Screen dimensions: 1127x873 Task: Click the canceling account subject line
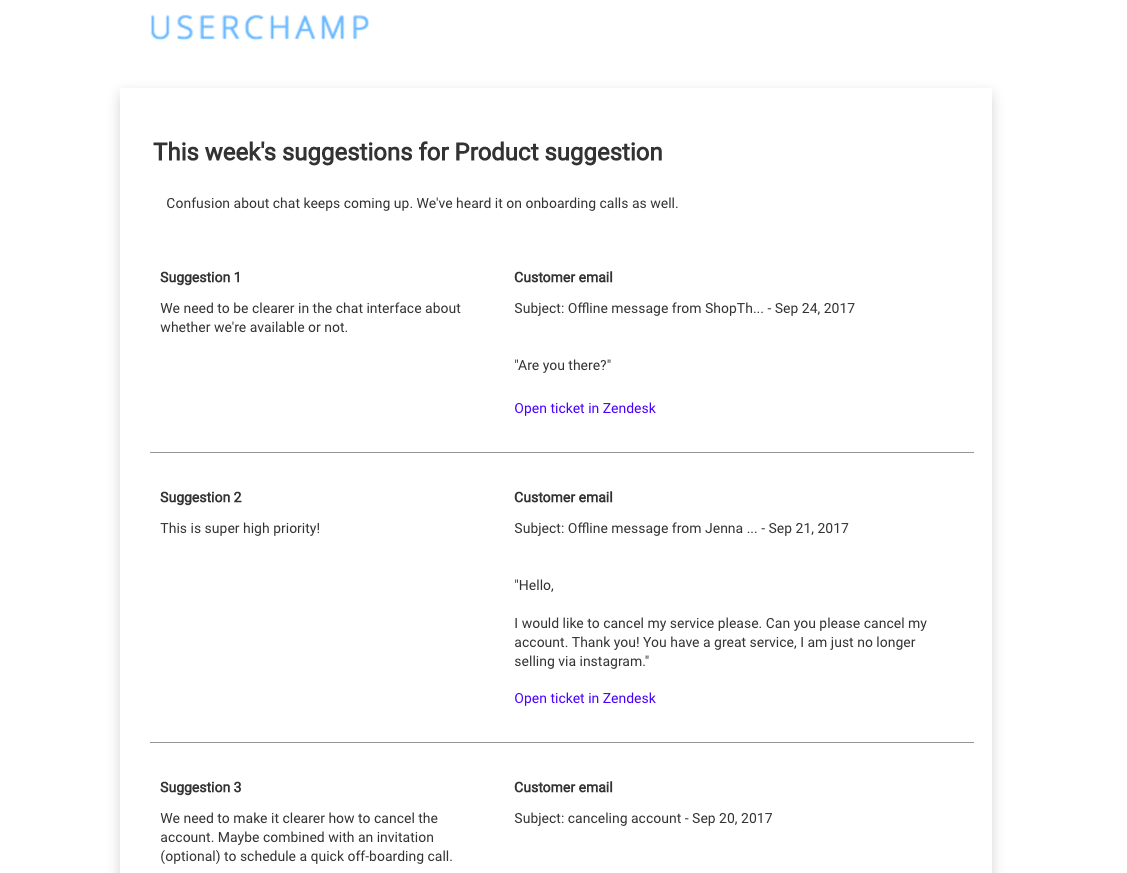tap(643, 818)
